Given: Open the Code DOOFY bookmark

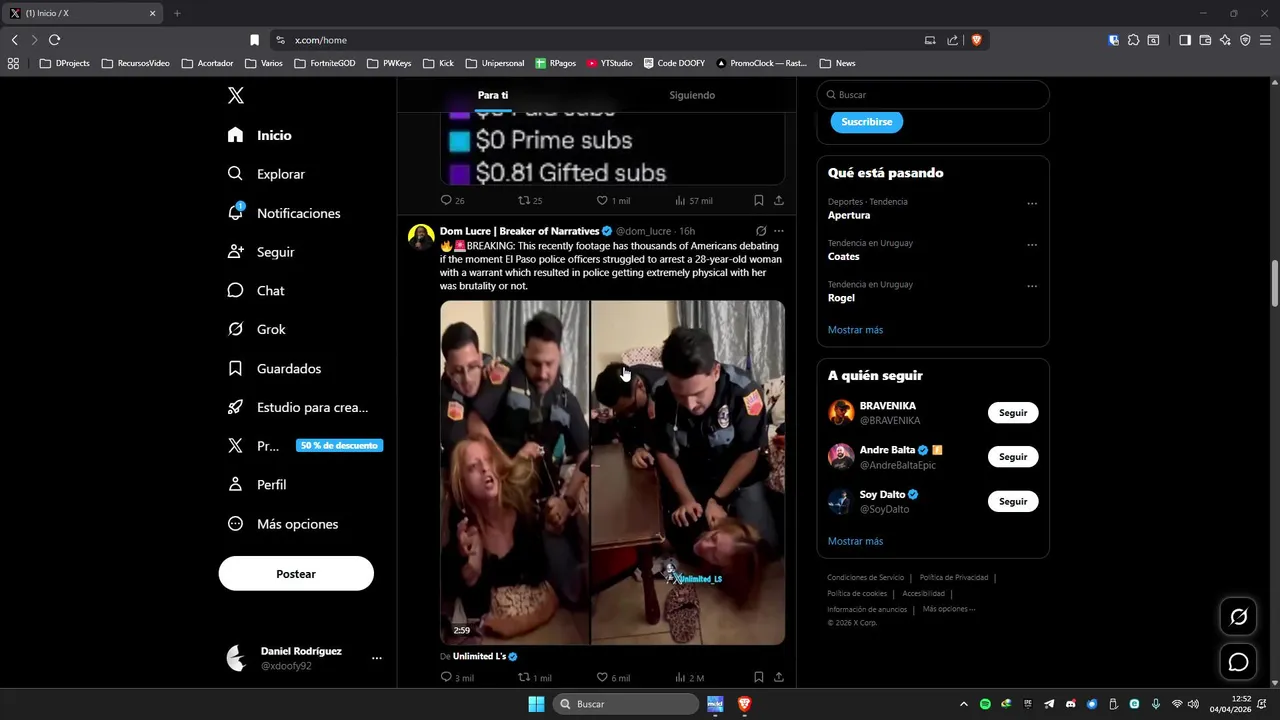Looking at the screenshot, I should click(674, 63).
